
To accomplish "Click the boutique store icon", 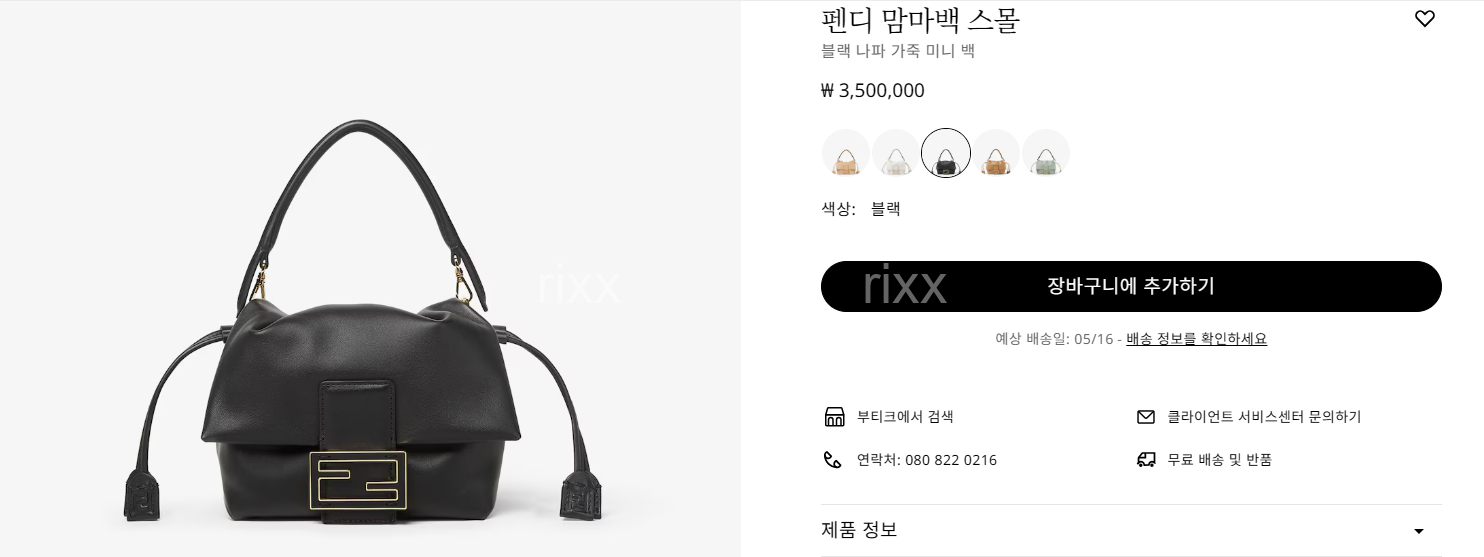I will point(834,417).
